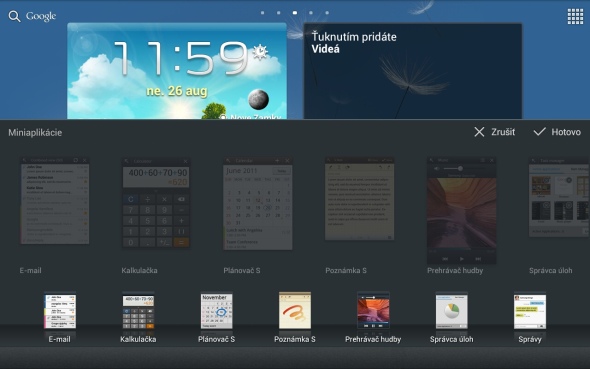
Task: Select E-mail mini app icon in bottom tray
Action: click(60, 311)
